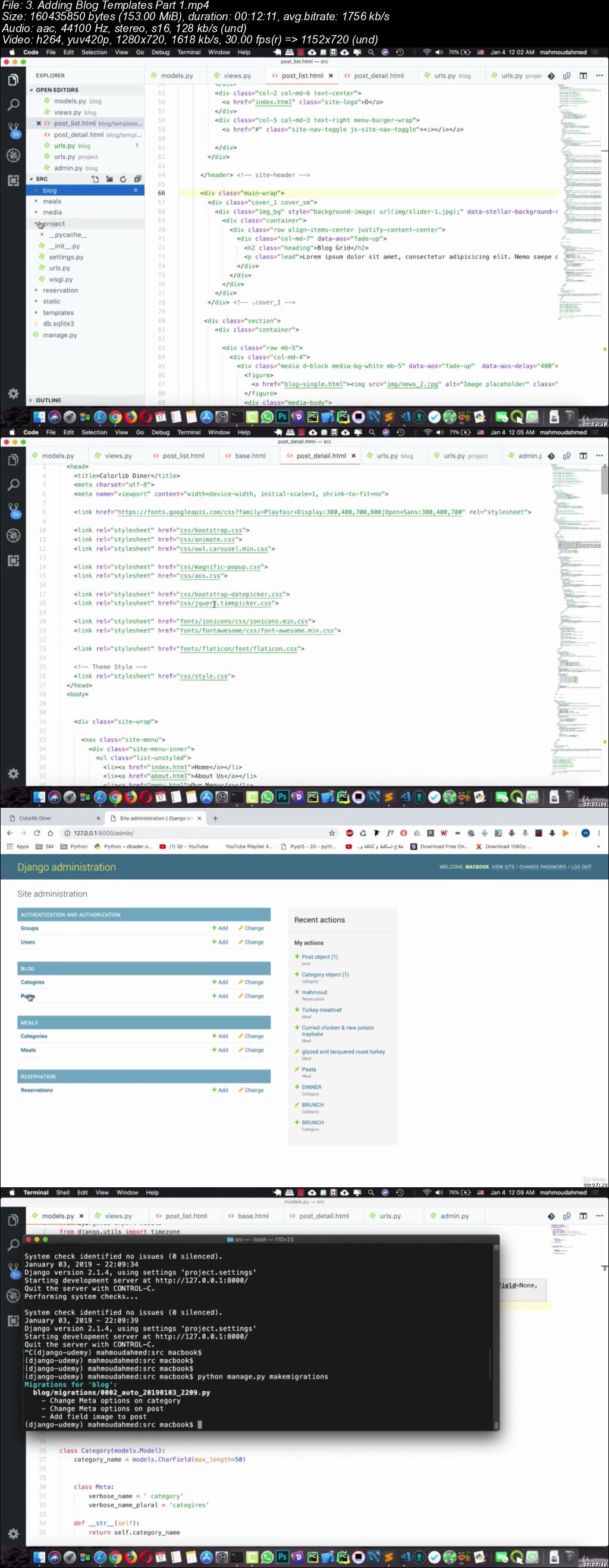Click the browser Home icon
This screenshot has width=609, height=1568.
coord(51,833)
